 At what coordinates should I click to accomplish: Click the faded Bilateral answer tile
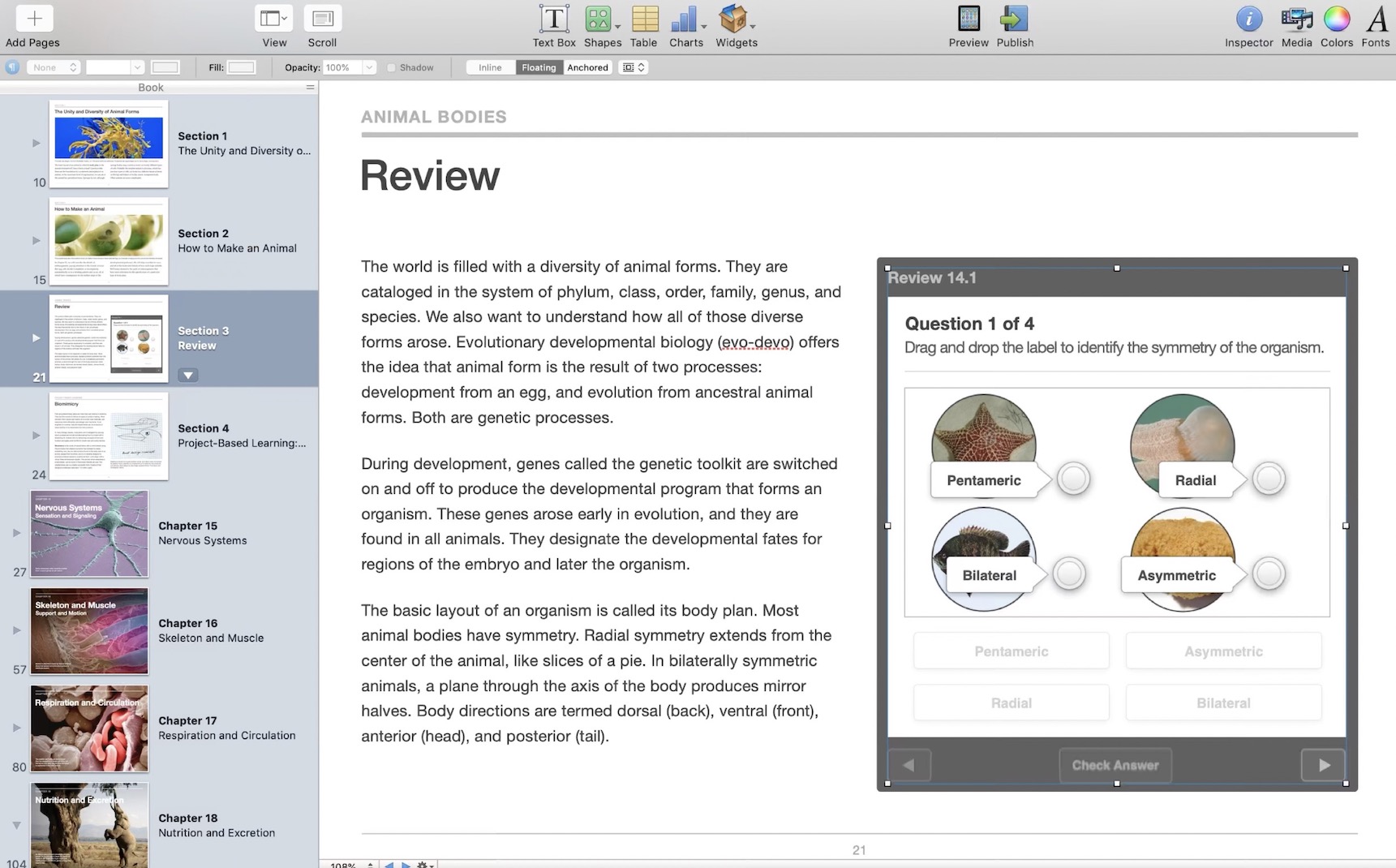coord(1223,703)
